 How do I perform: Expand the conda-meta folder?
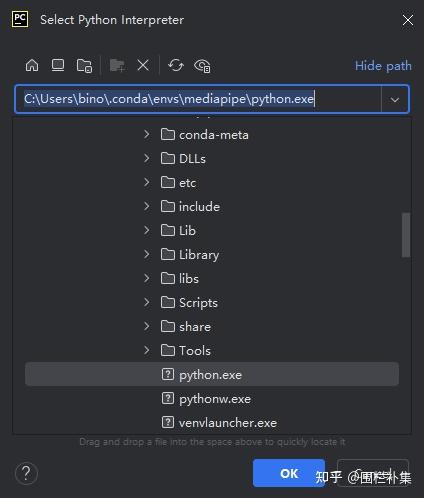coord(147,134)
